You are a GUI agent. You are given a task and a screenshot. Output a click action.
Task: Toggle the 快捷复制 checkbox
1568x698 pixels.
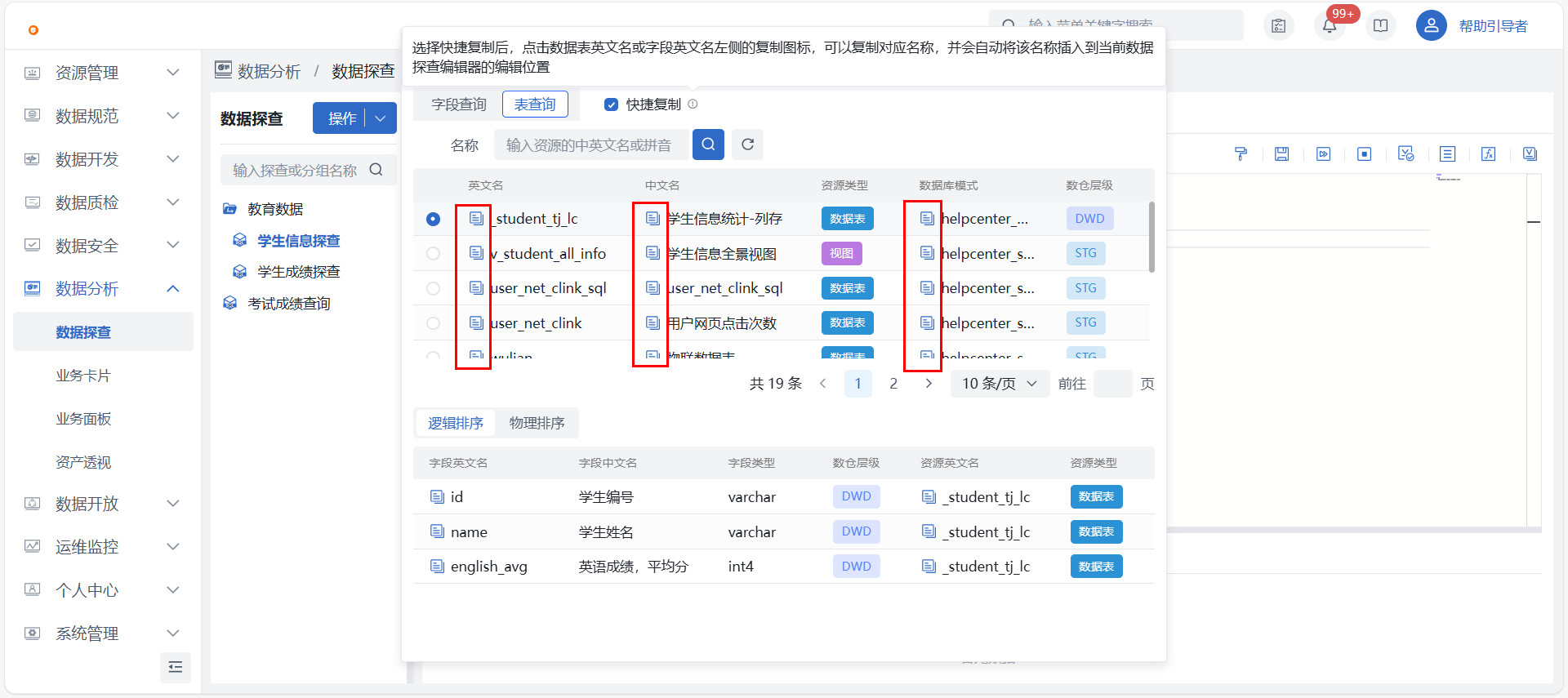[611, 104]
